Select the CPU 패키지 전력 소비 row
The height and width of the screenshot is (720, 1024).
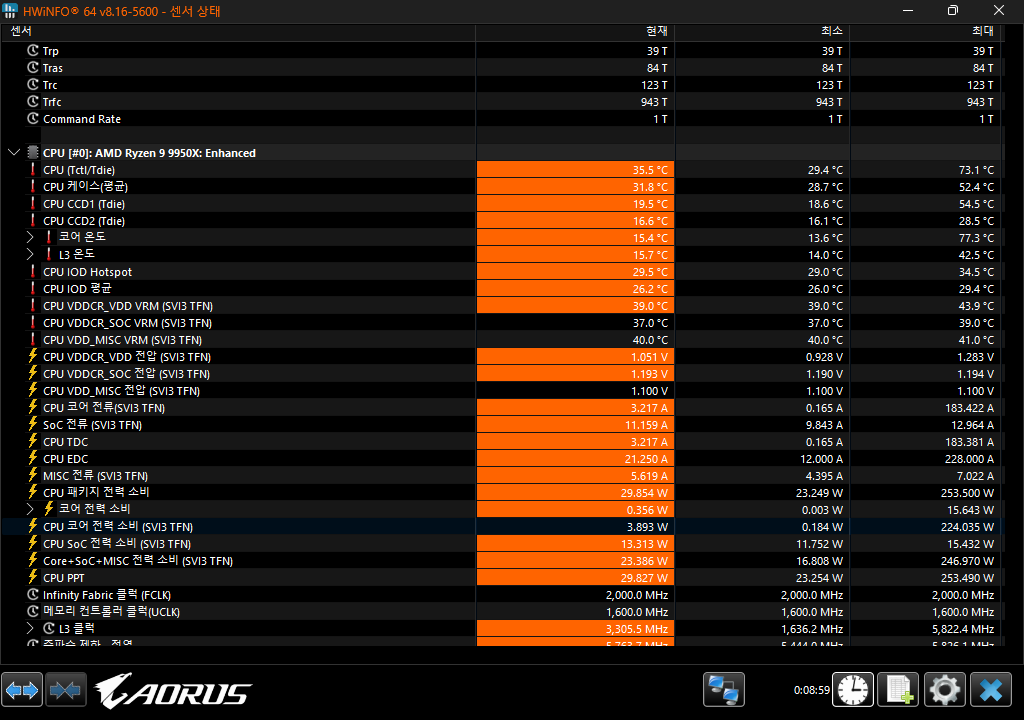pos(501,492)
